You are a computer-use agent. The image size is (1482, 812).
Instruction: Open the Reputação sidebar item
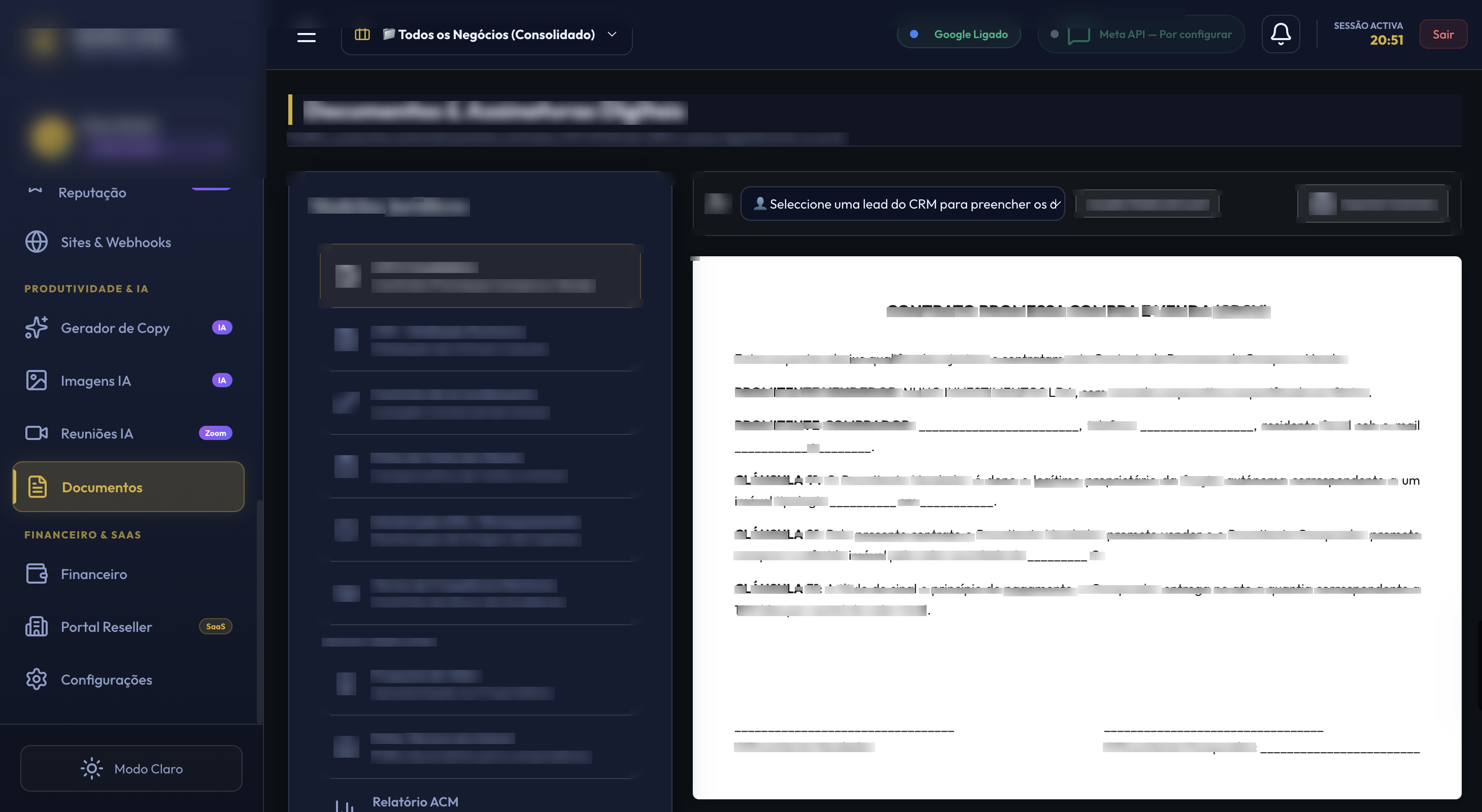coord(128,193)
